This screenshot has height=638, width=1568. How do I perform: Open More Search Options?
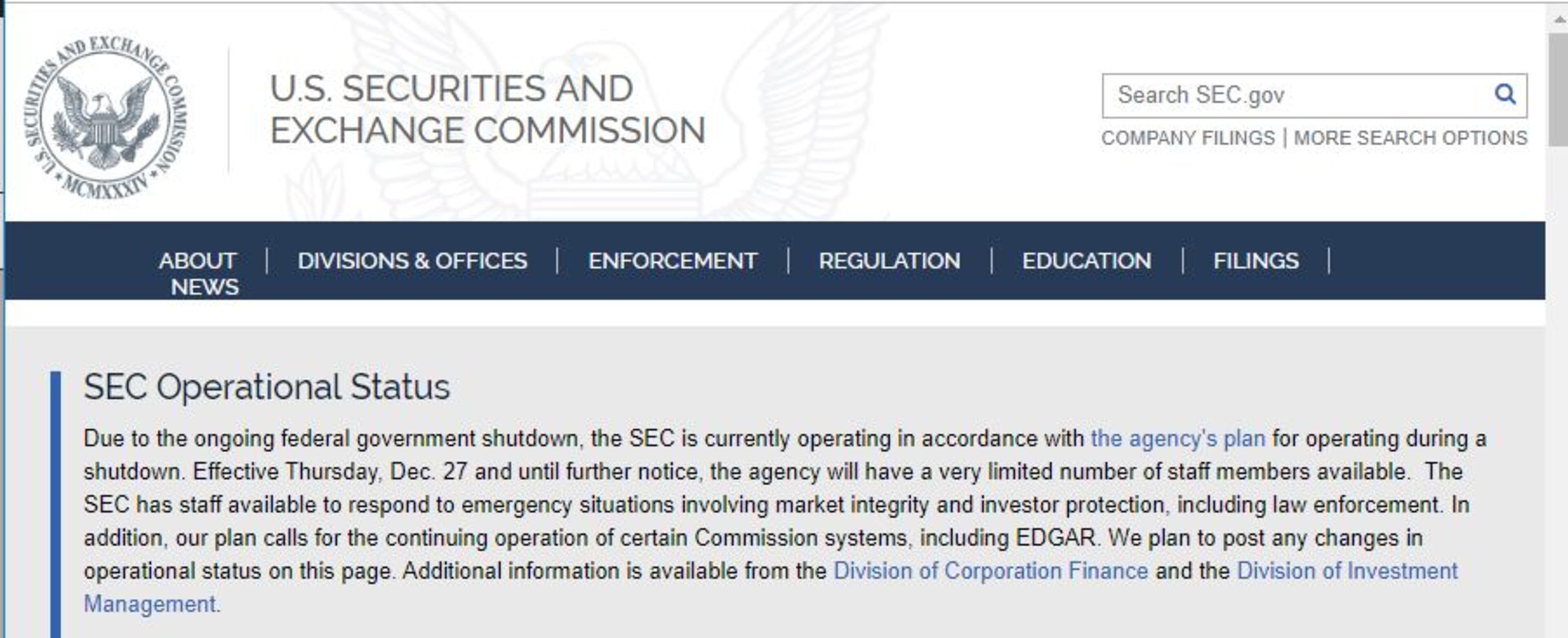(1410, 138)
